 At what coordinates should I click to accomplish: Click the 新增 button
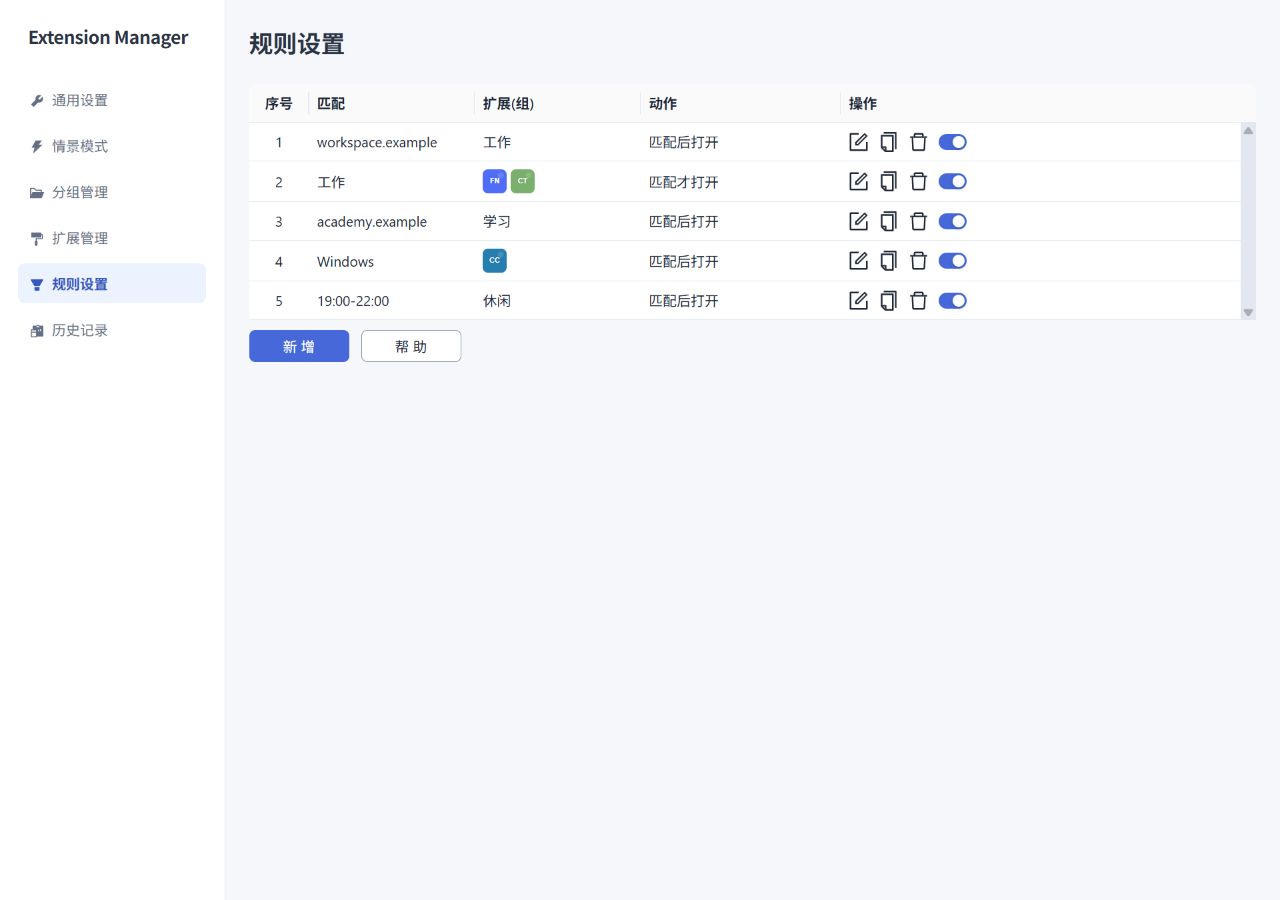(299, 346)
